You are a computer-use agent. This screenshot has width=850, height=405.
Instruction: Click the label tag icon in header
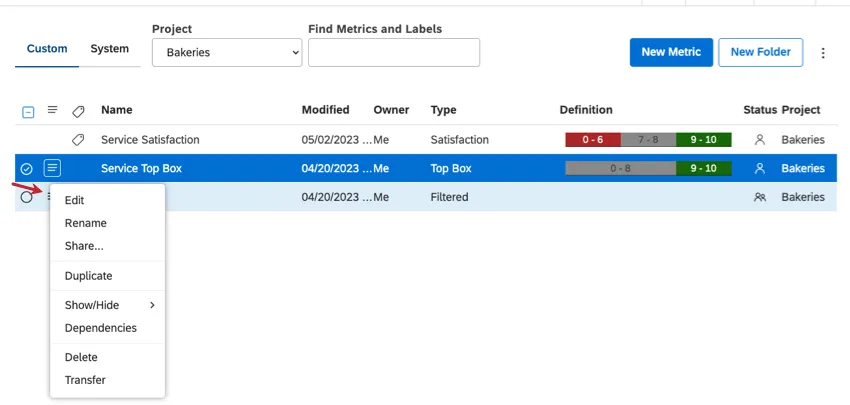79,110
